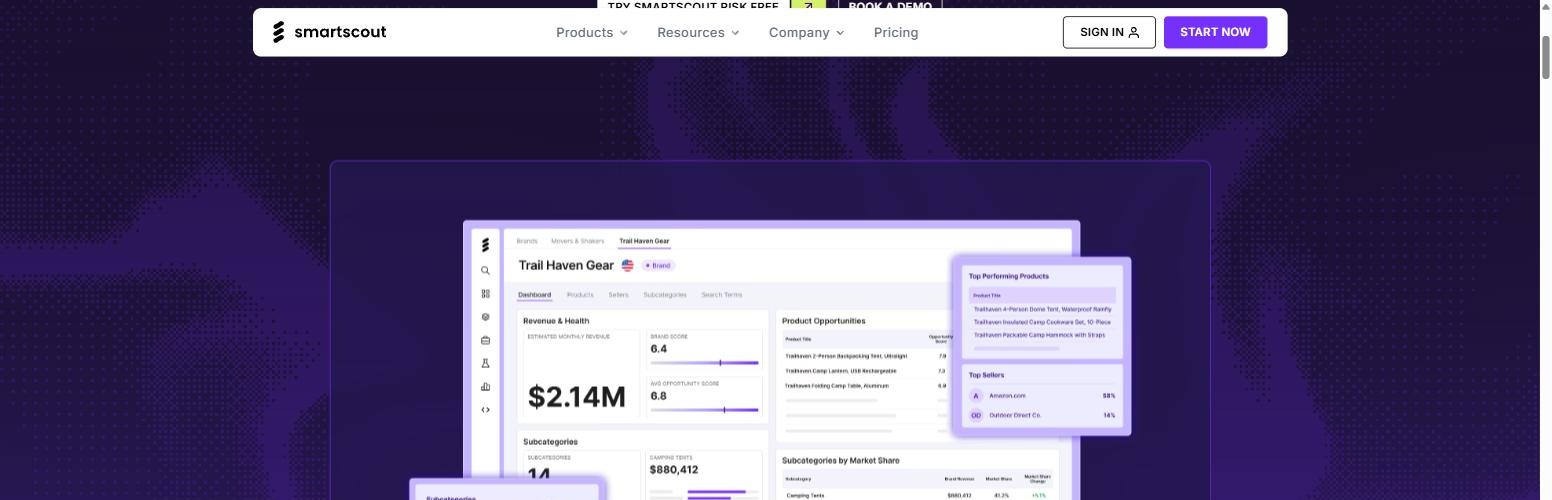This screenshot has width=1552, height=500.
Task: Click the Outdoor Direct Co. seller name
Action: [1015, 415]
